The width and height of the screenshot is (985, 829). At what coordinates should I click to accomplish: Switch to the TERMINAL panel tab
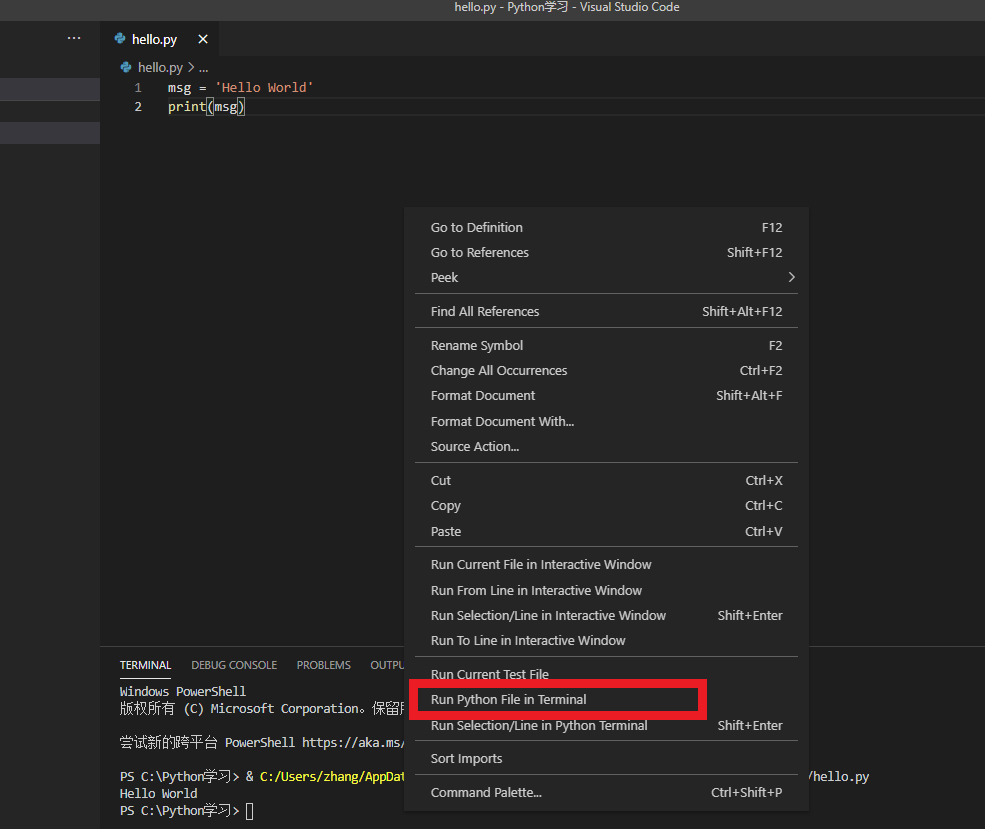click(x=145, y=665)
